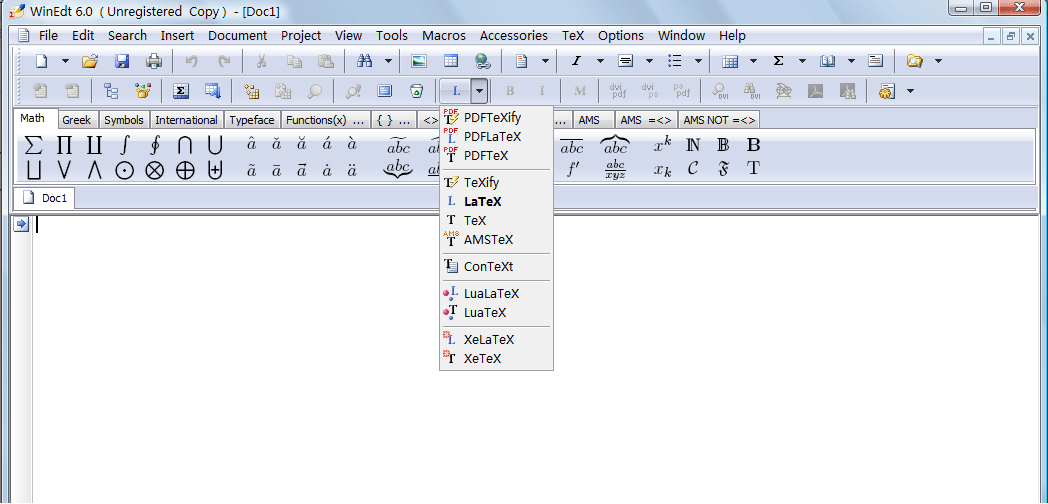
Task: Select bold LaTeX entry in compiler menu
Action: point(496,201)
